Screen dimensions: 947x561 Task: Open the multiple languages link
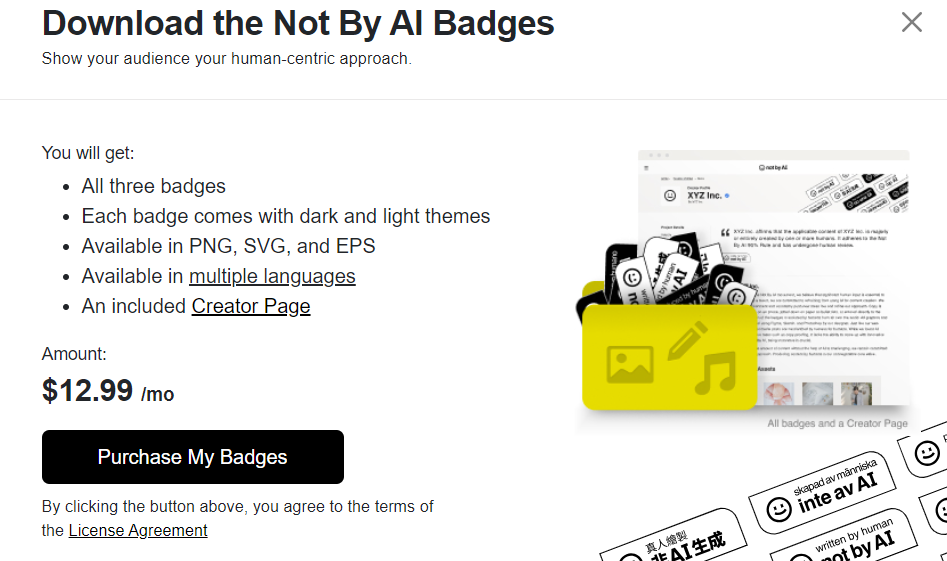coord(272,276)
